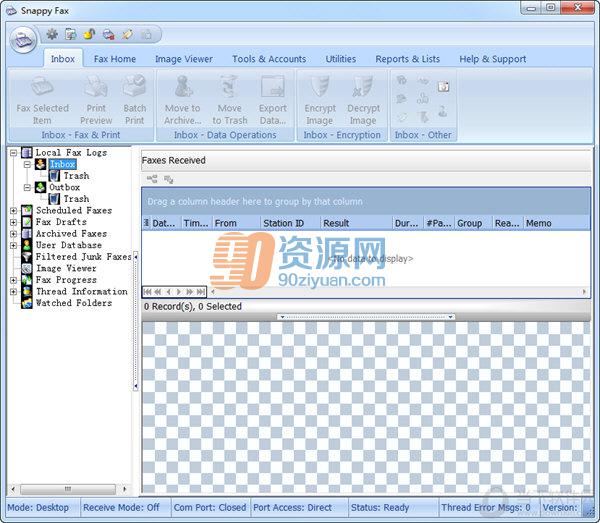Open the Help & Support tab

[492, 59]
